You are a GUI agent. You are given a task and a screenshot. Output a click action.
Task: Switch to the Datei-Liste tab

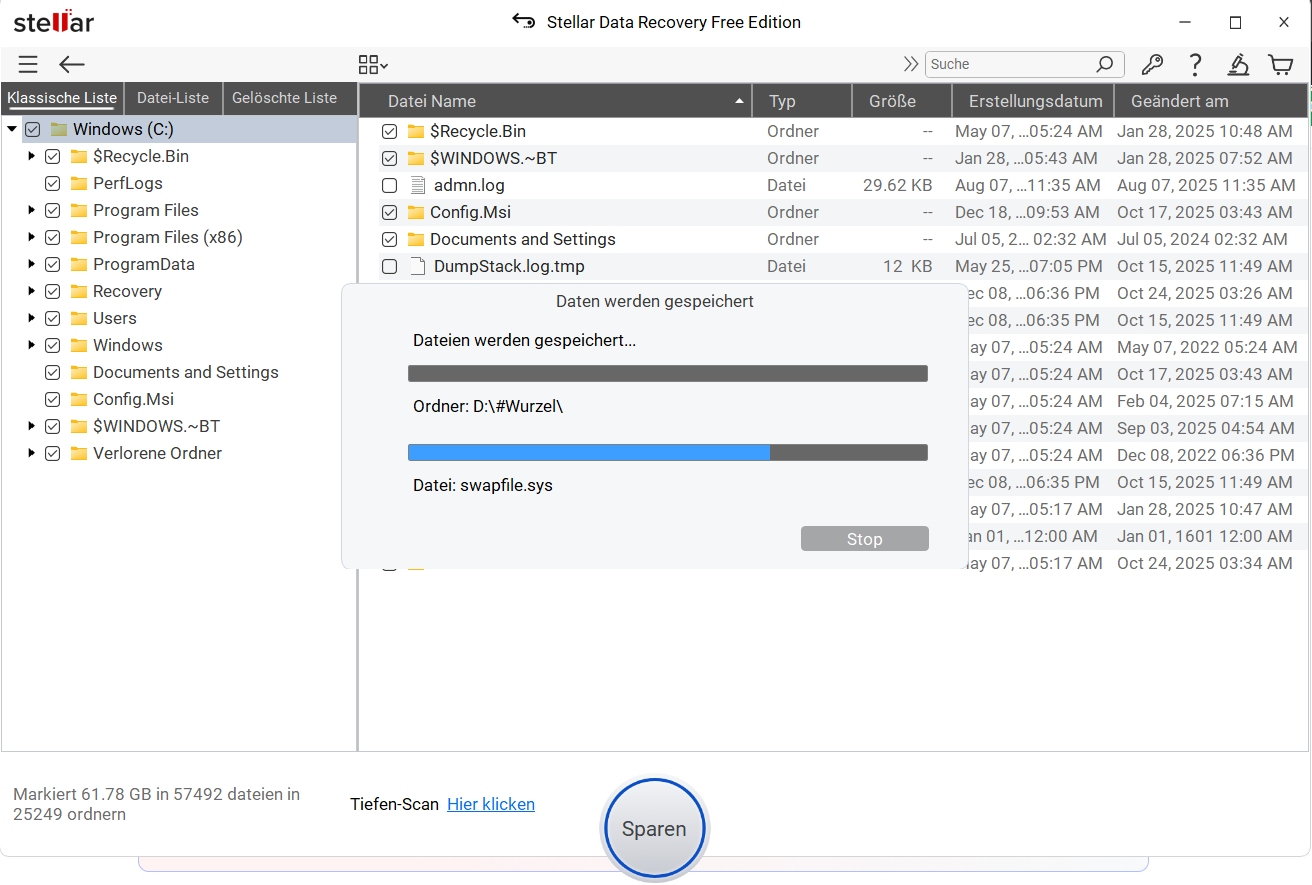[x=173, y=98]
